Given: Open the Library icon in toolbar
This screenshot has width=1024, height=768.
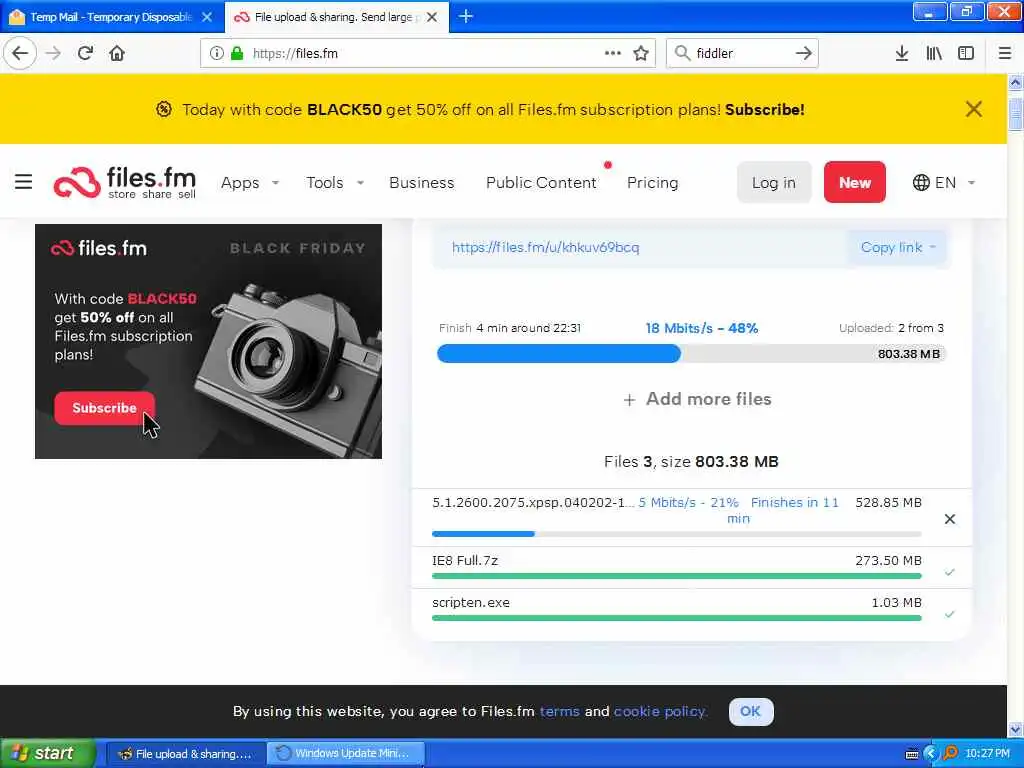Looking at the screenshot, I should (x=934, y=54).
